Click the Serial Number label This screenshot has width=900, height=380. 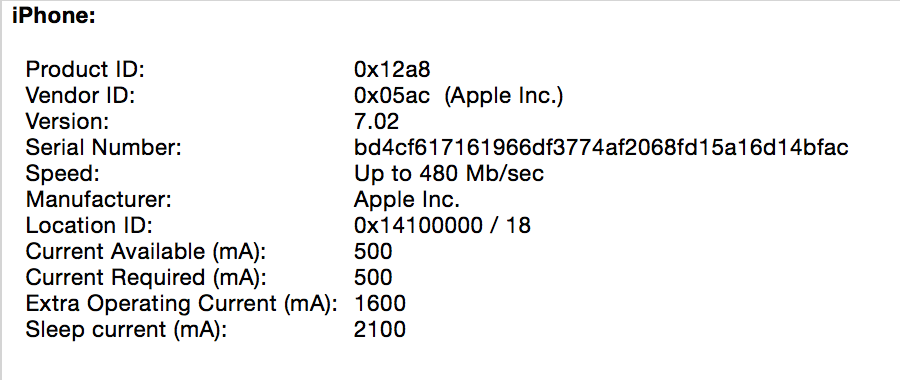click(x=104, y=148)
